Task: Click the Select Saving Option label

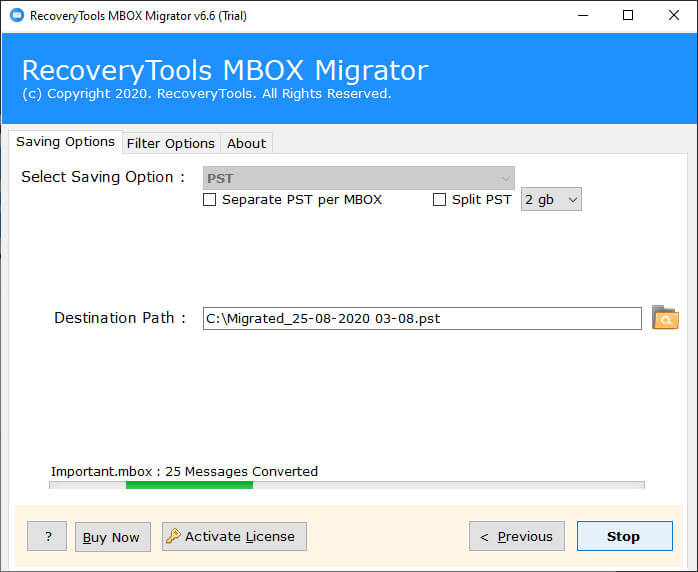Action: tap(103, 177)
